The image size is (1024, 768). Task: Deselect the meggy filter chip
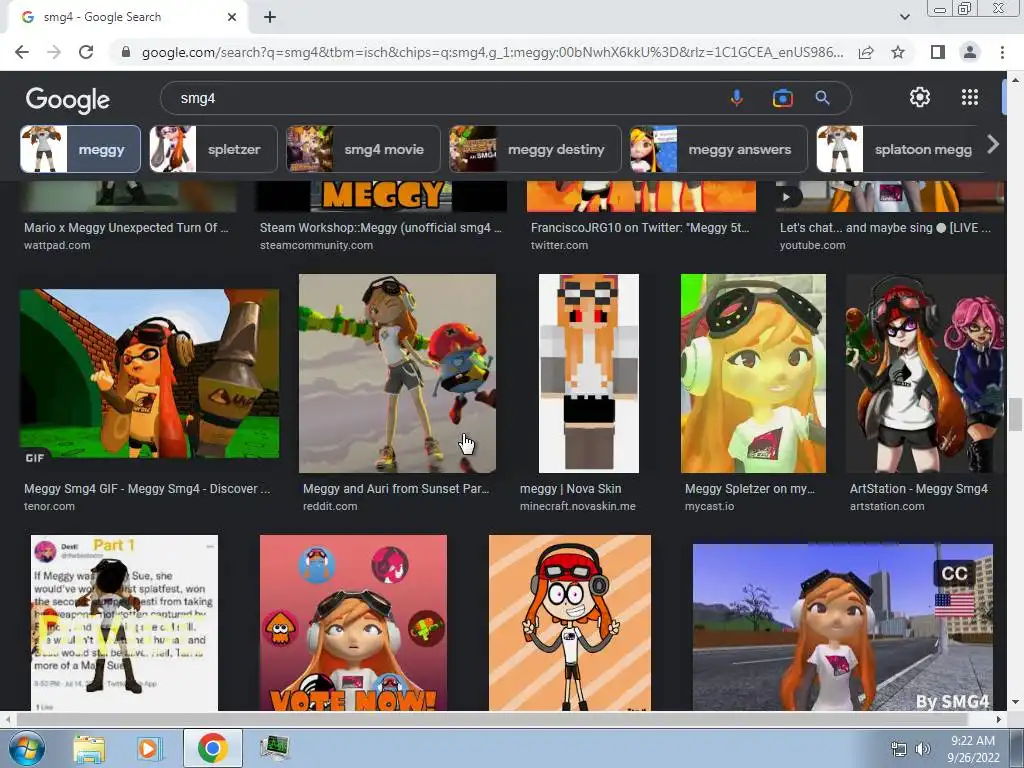[x=80, y=149]
